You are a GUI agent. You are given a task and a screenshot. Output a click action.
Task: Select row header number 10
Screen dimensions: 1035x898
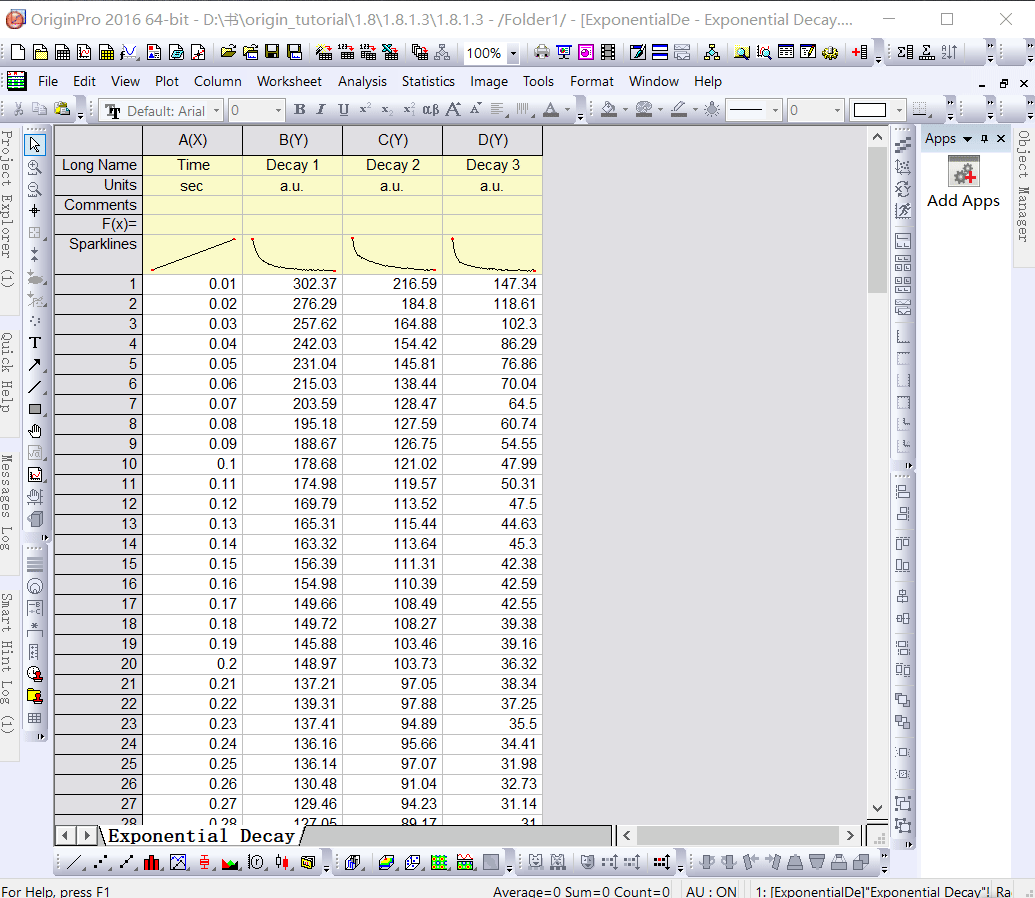(98, 464)
